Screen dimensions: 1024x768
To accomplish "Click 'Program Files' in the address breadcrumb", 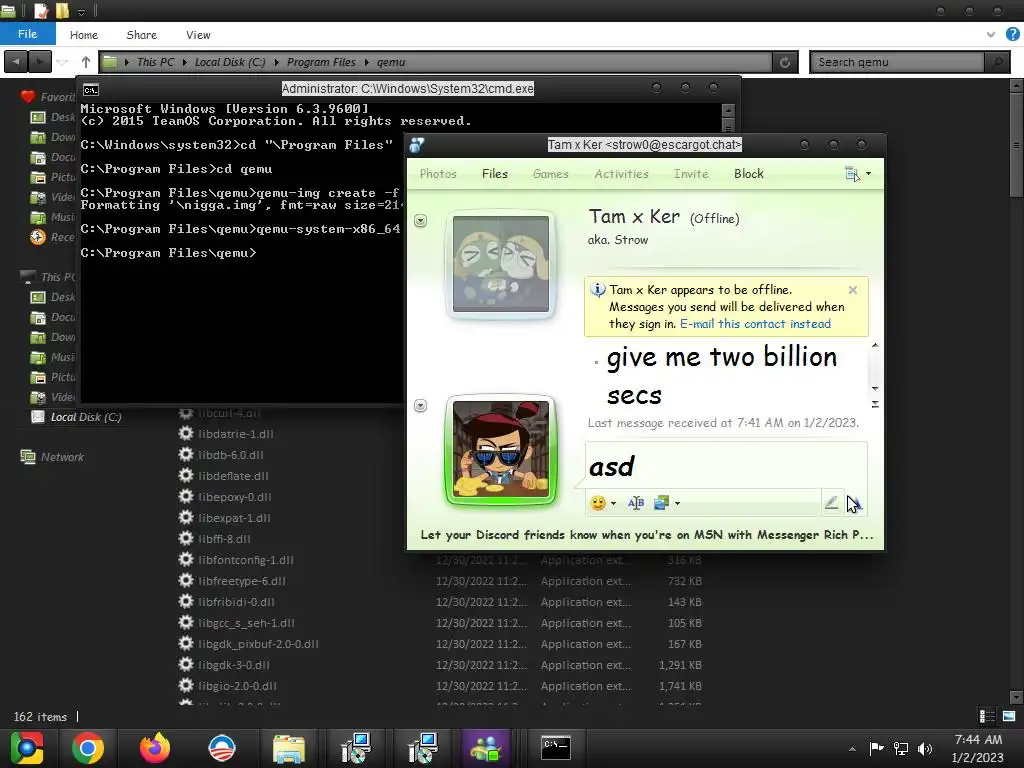I will tap(321, 62).
